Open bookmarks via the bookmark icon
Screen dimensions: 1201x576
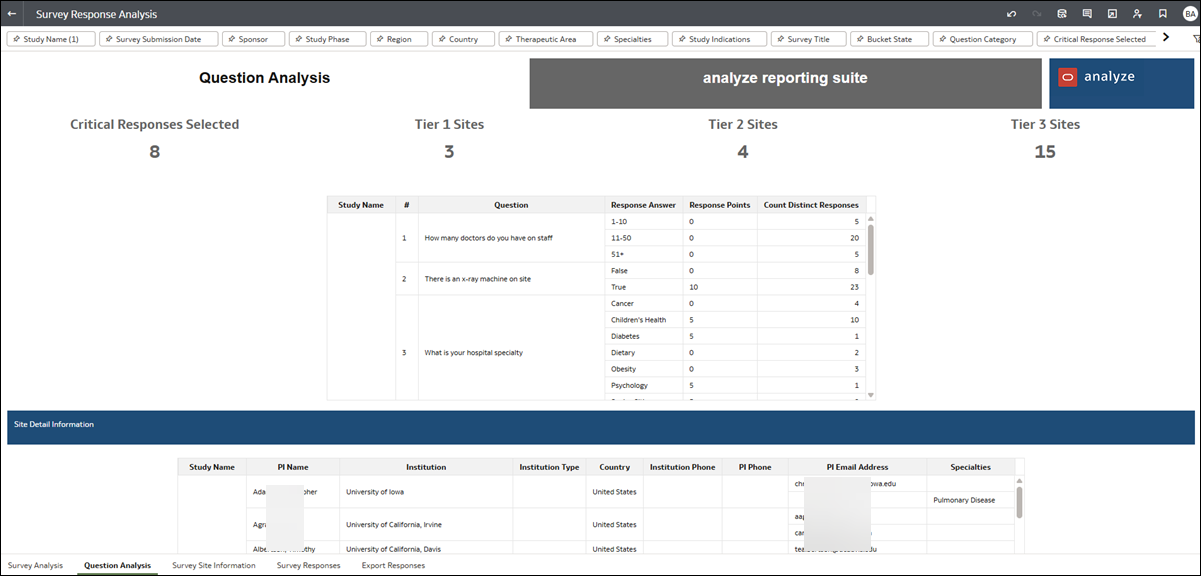pyautogui.click(x=1163, y=14)
